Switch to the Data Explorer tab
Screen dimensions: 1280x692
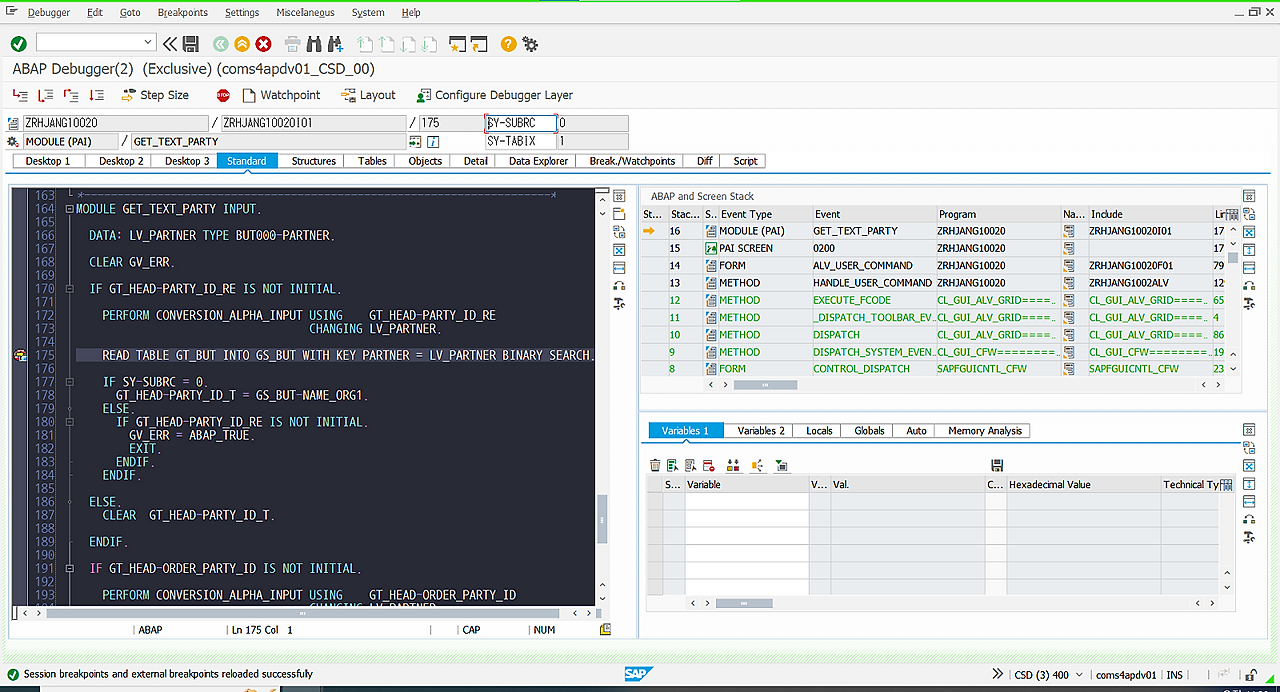pyautogui.click(x=538, y=161)
